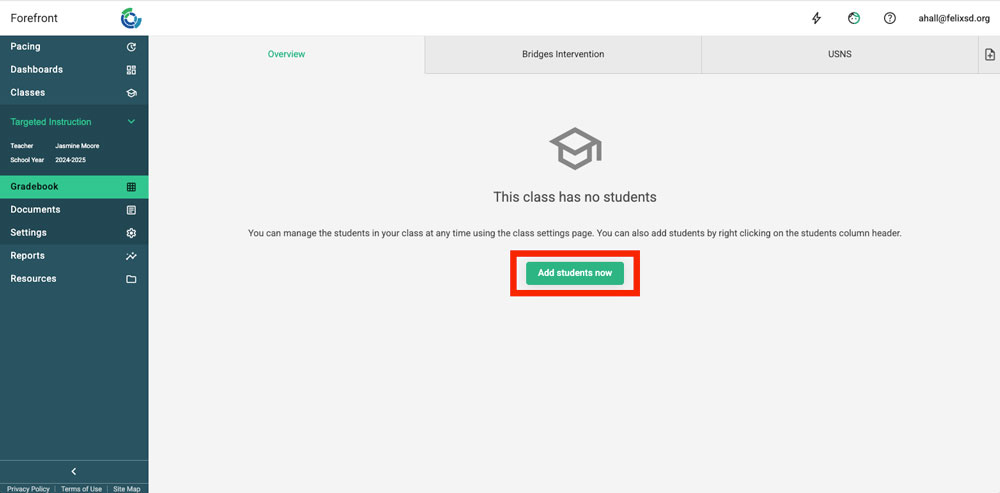Viewport: 1000px width, 493px height.
Task: Click the Pacing clock icon in sidebar
Action: [131, 47]
